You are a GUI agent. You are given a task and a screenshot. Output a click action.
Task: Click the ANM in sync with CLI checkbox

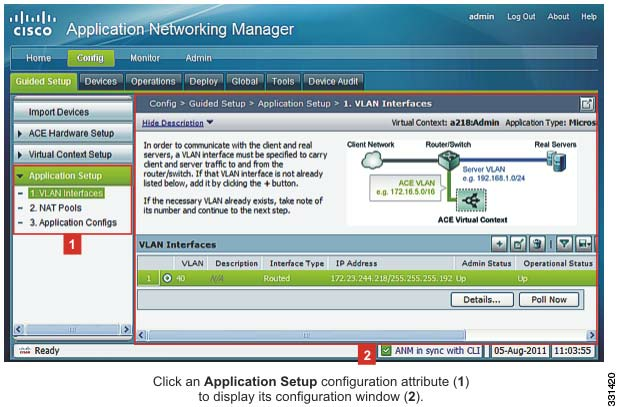point(386,351)
